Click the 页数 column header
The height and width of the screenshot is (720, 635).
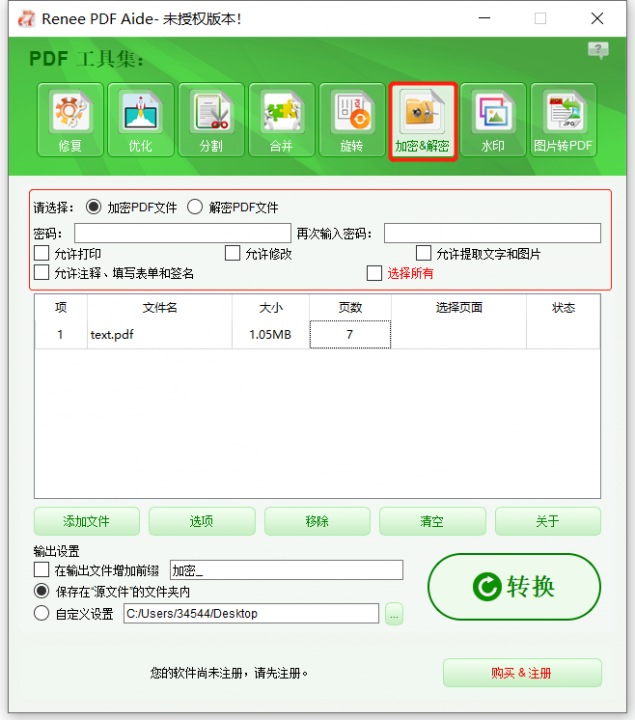[x=350, y=307]
